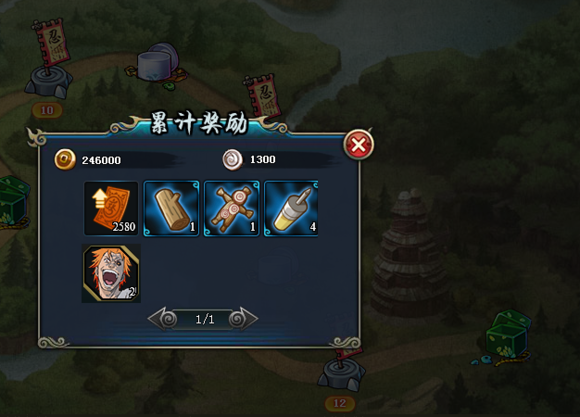Click the silver spiral token icon

point(233,159)
